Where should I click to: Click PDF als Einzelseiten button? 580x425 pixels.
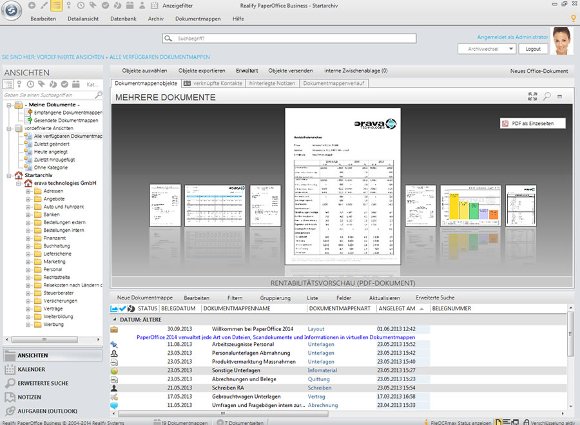[533, 124]
